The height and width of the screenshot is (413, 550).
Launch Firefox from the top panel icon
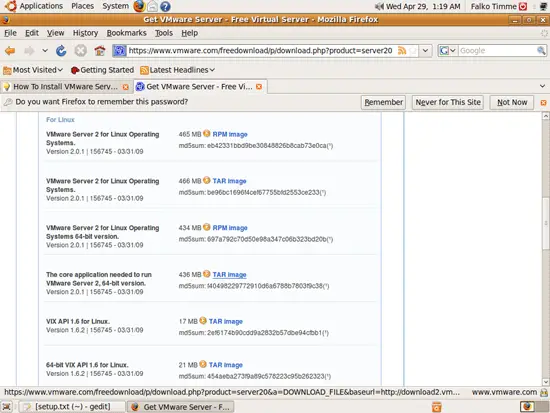pos(139,6)
